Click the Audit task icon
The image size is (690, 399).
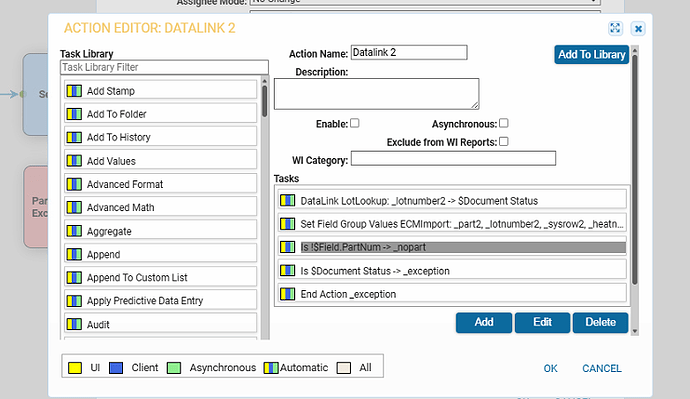(74, 324)
